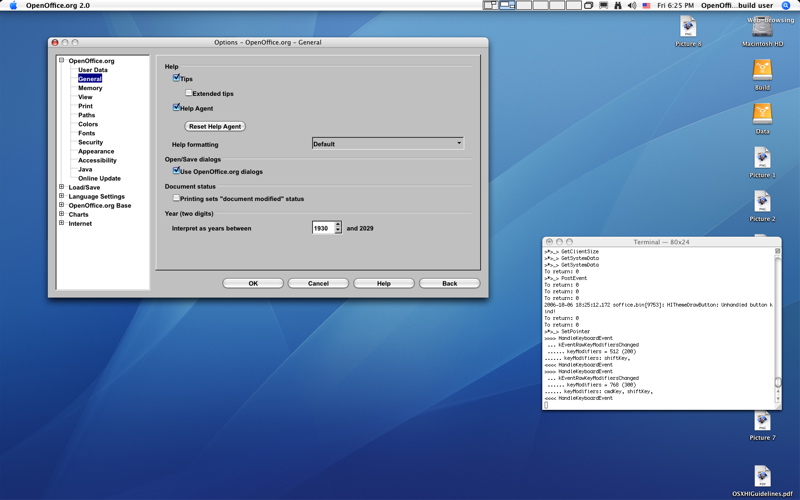Toggle Use OpenOffice.org dialogs checkbox
Viewport: 800px width, 500px height.
coord(176,170)
